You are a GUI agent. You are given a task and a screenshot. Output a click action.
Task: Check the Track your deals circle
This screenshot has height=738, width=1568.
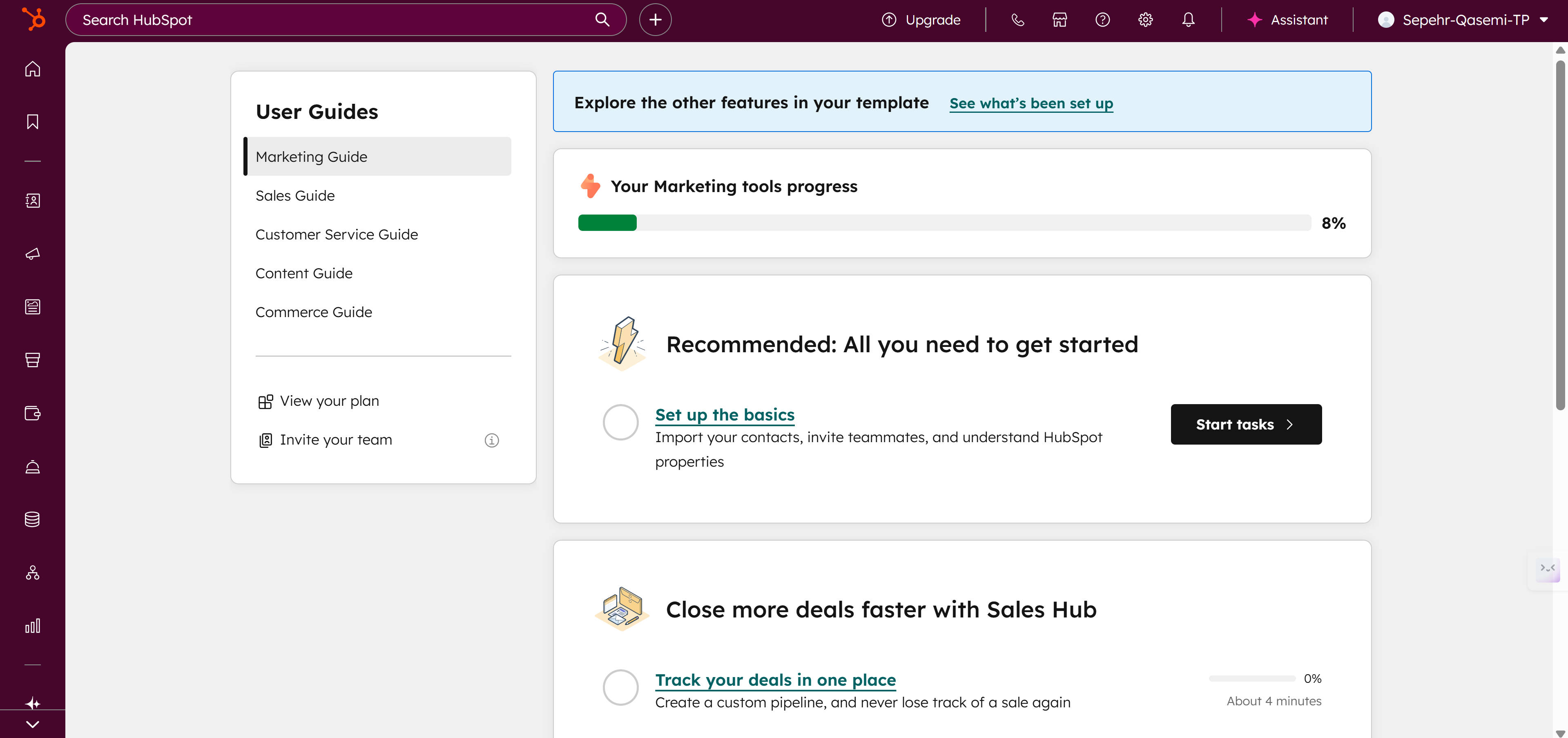pyautogui.click(x=620, y=687)
